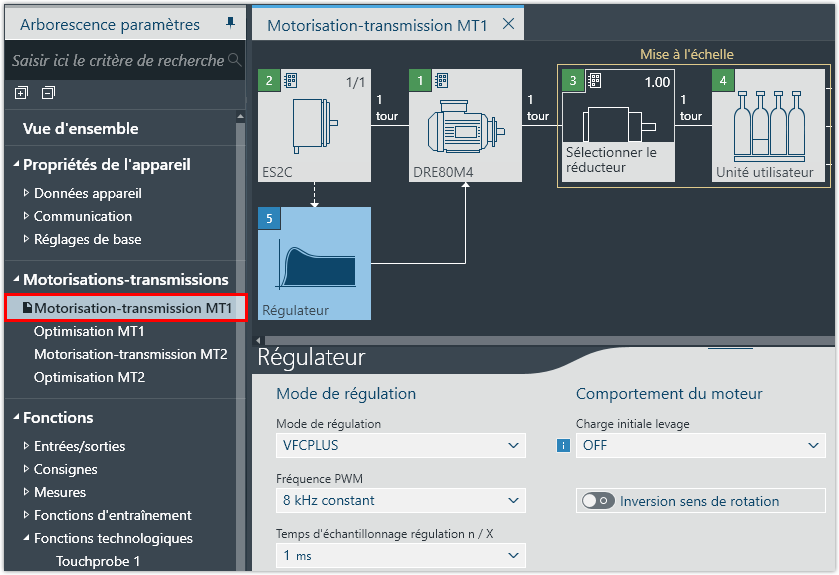Expand the Données appareil tree node
The image size is (839, 575).
(x=27, y=193)
